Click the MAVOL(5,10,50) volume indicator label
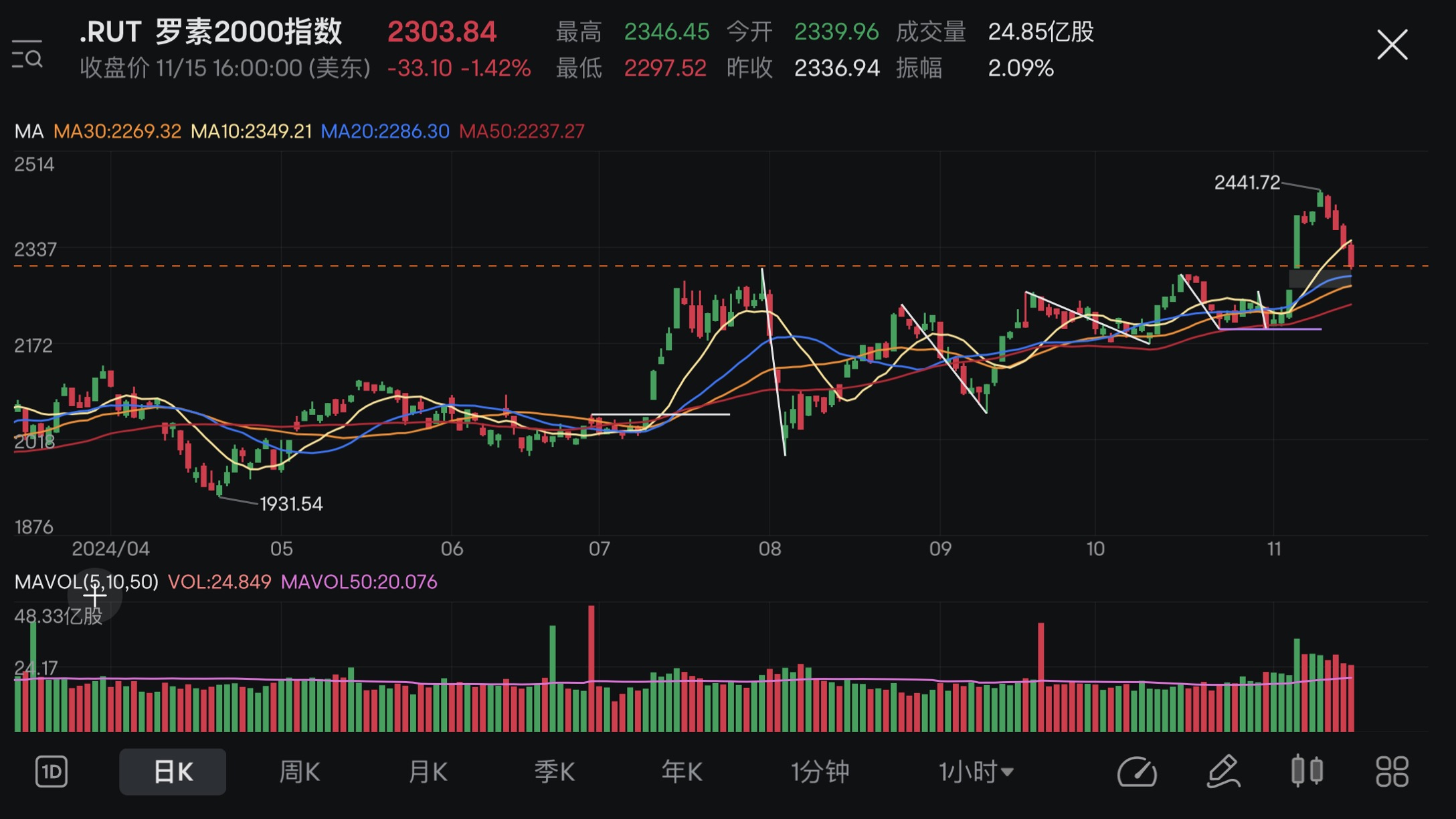This screenshot has height=819, width=1456. pos(86,582)
